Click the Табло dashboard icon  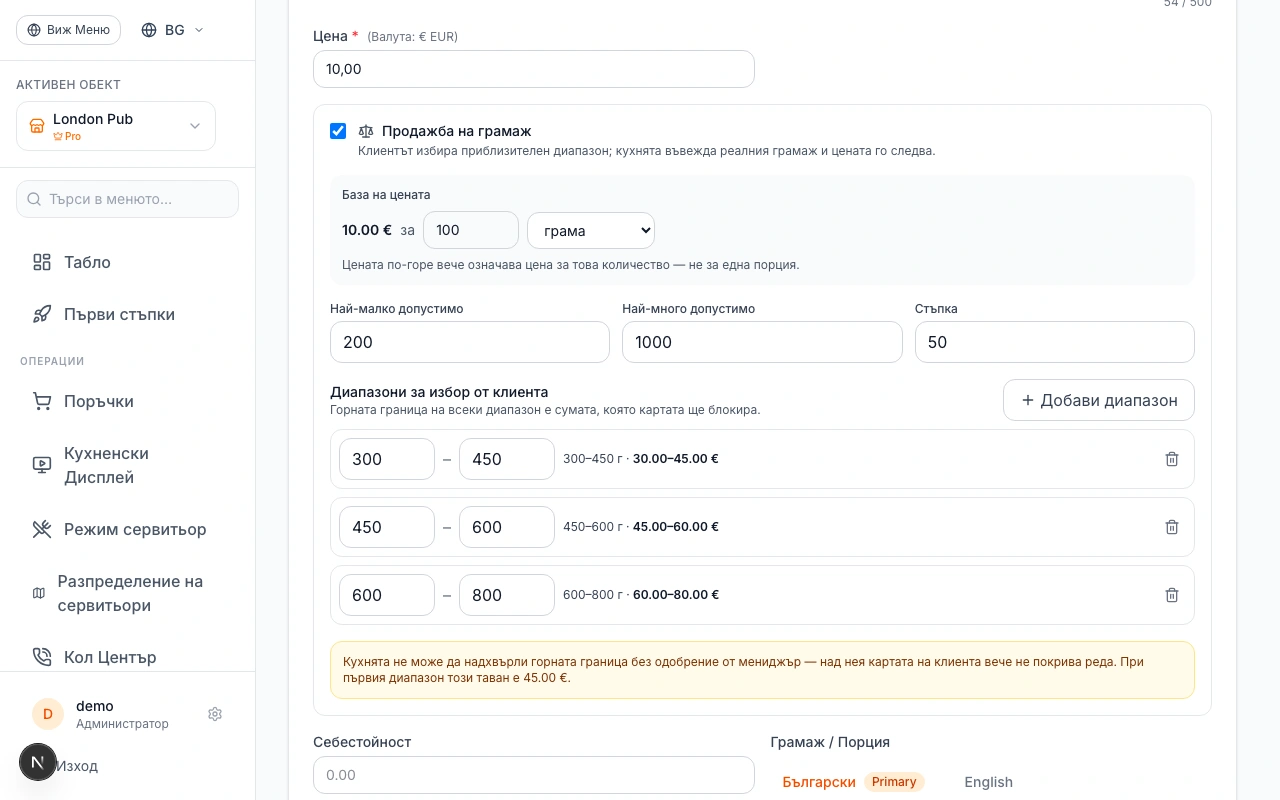[x=42, y=262]
